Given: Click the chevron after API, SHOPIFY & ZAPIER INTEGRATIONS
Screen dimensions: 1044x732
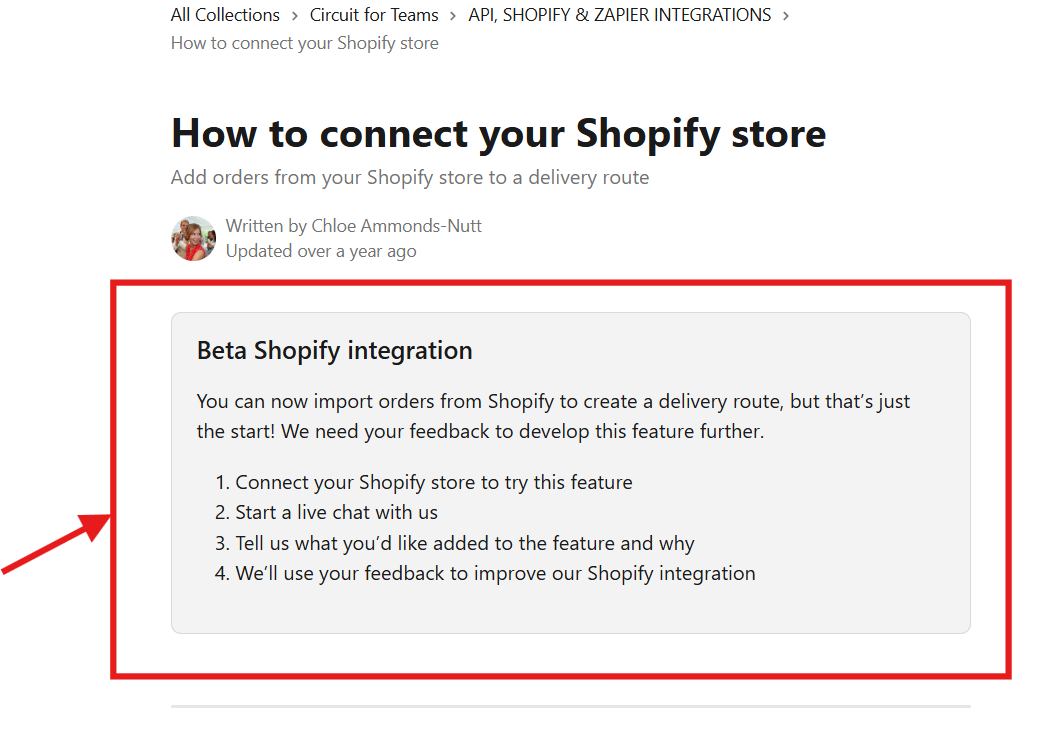Looking at the screenshot, I should (x=786, y=15).
